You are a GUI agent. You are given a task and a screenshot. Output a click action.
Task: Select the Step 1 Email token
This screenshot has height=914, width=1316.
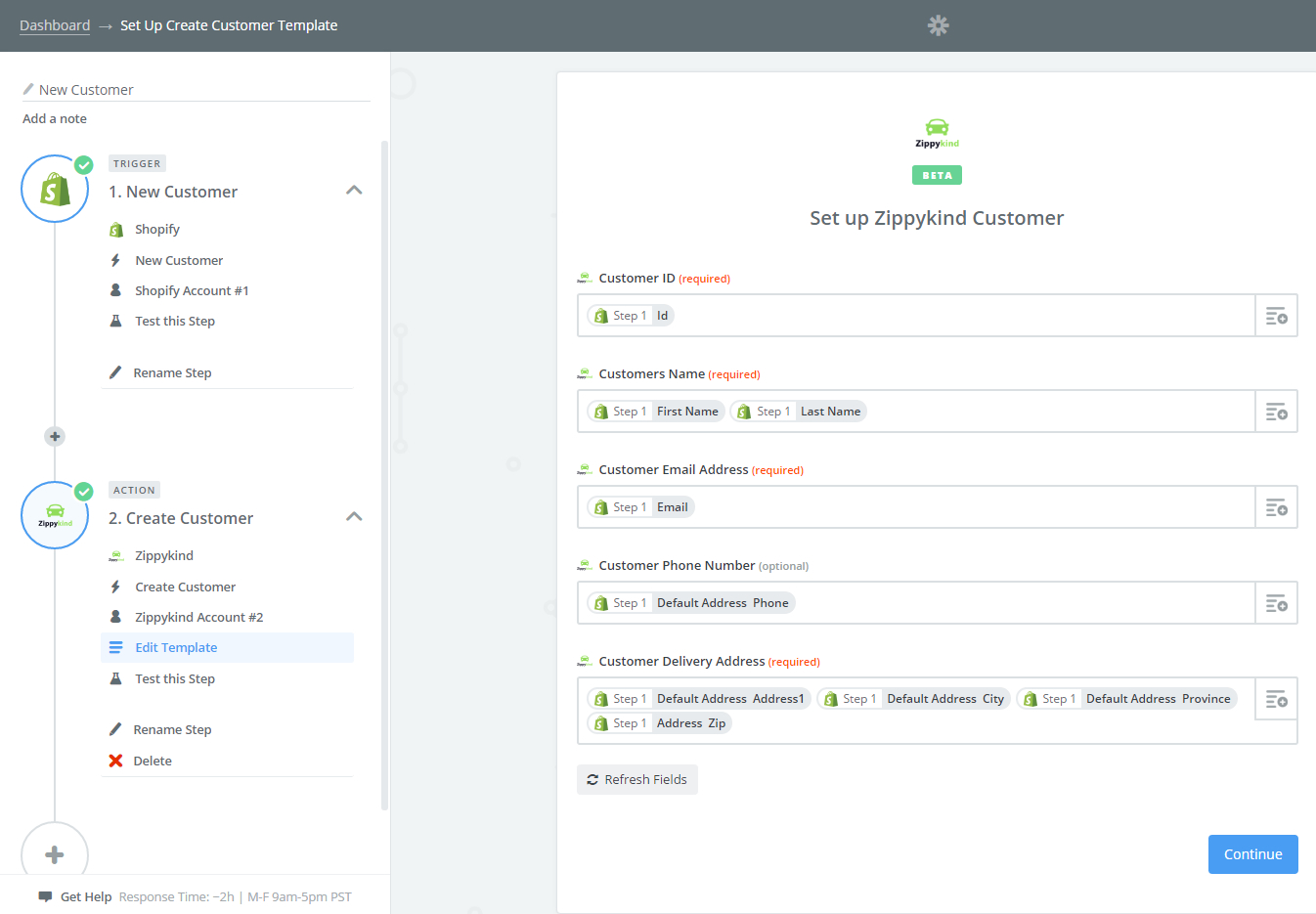[640, 507]
